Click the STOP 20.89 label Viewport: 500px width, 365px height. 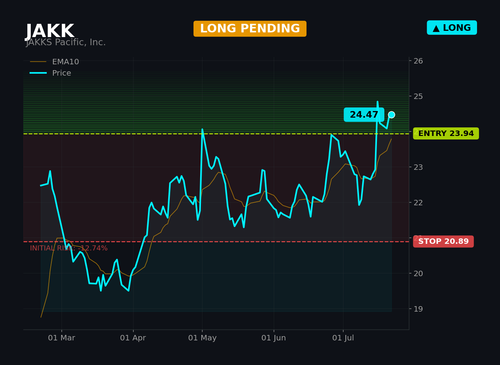(x=443, y=241)
